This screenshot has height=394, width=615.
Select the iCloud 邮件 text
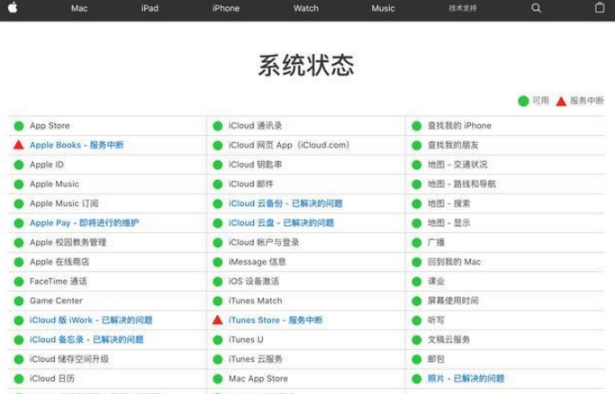[x=251, y=184]
